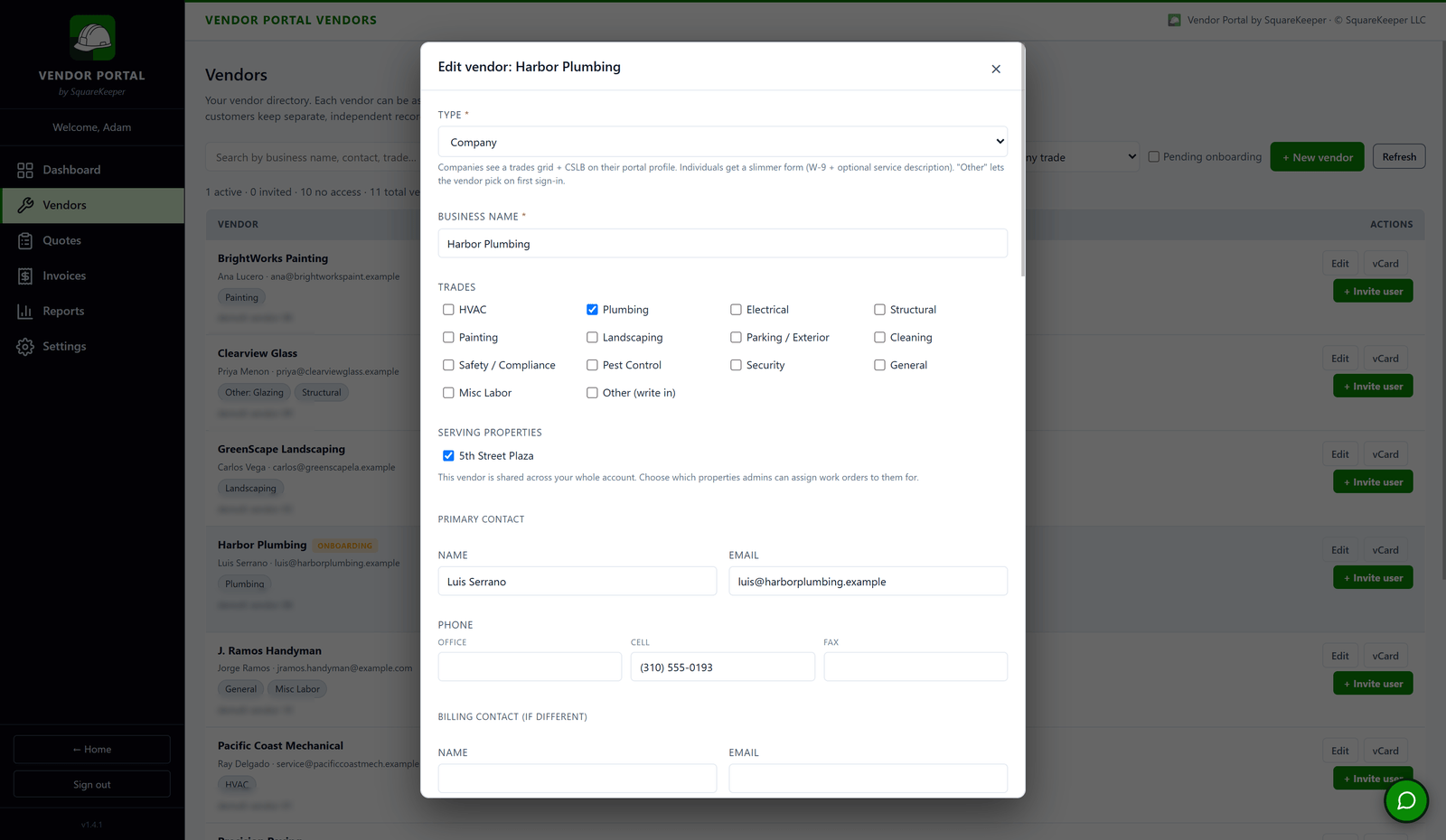The image size is (1446, 840).
Task: Open the vendor Type dropdown
Action: coord(723,142)
